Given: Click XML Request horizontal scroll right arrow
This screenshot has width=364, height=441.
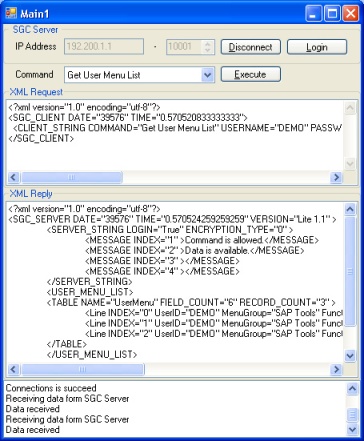Looking at the screenshot, I should pyautogui.click(x=336, y=177).
